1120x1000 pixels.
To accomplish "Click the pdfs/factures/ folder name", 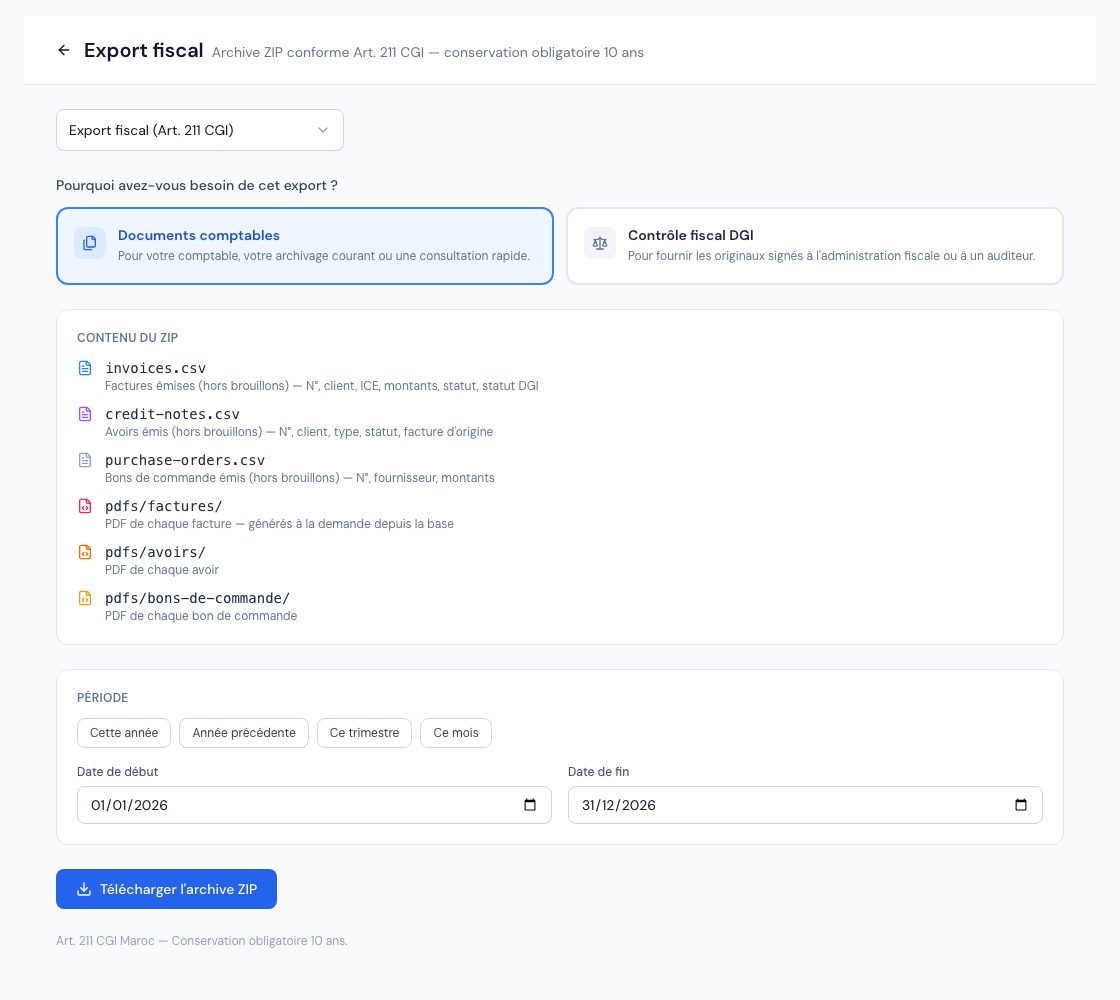I will point(164,506).
